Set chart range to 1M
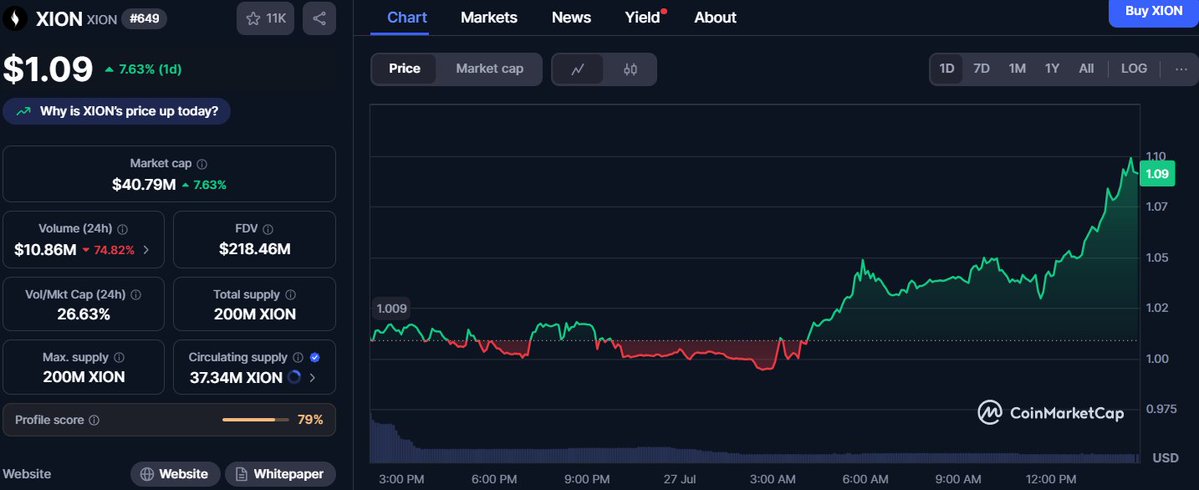Screen dimensions: 1199x490 (1017, 69)
